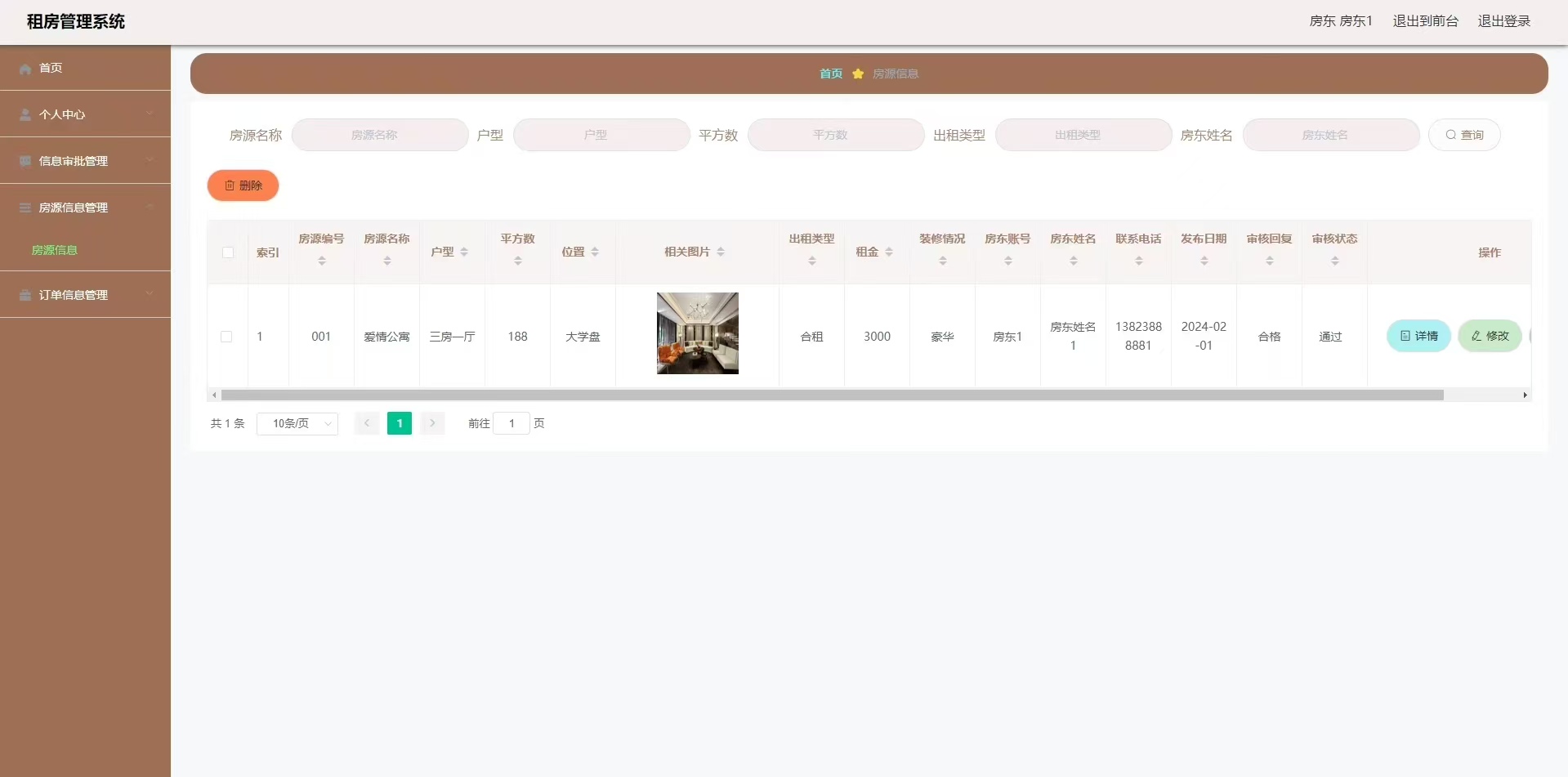Open 房源信息管理 sidebar menu
This screenshot has width=1568, height=777.
(85, 208)
